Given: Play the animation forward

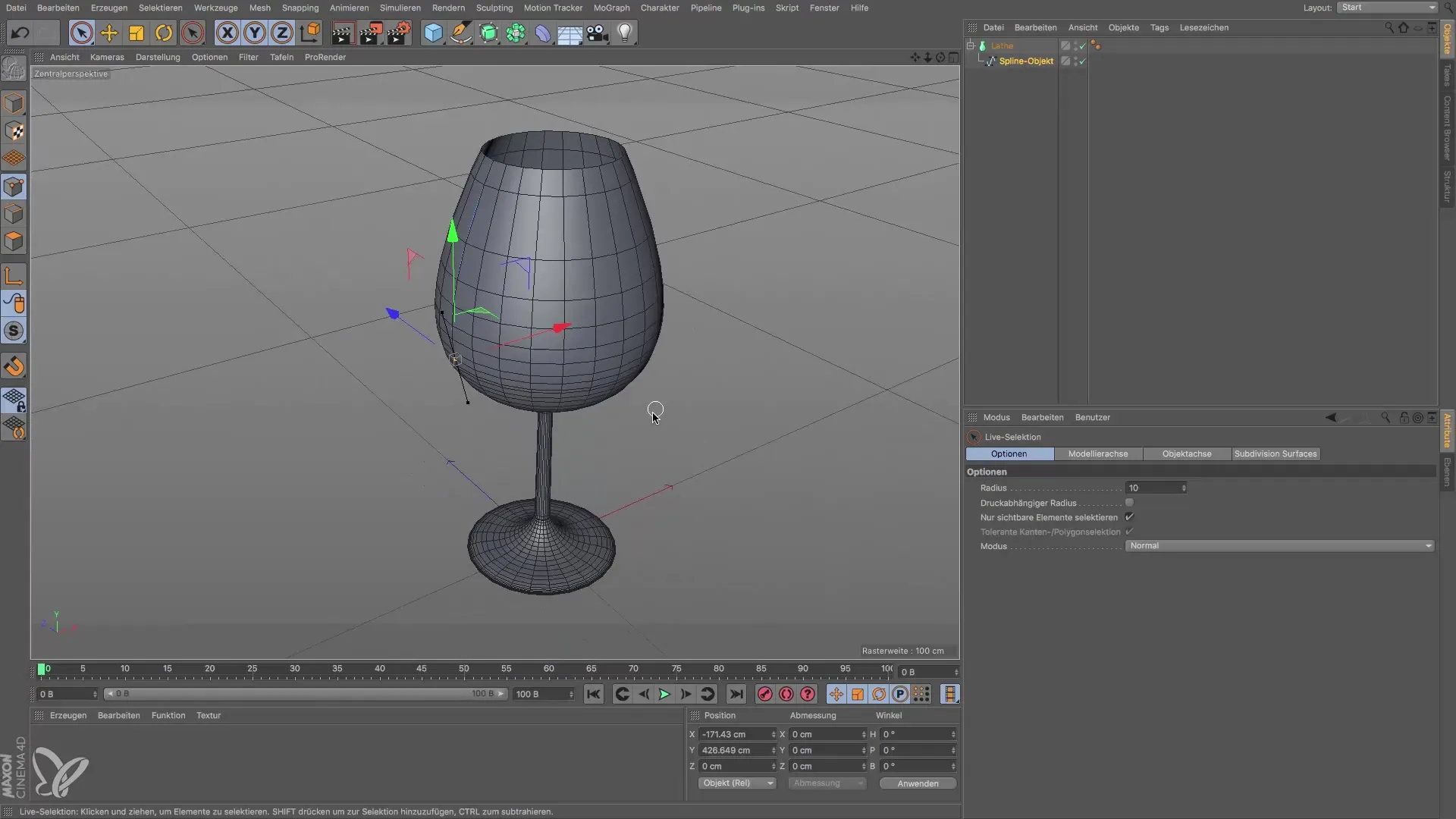Looking at the screenshot, I should 664,695.
